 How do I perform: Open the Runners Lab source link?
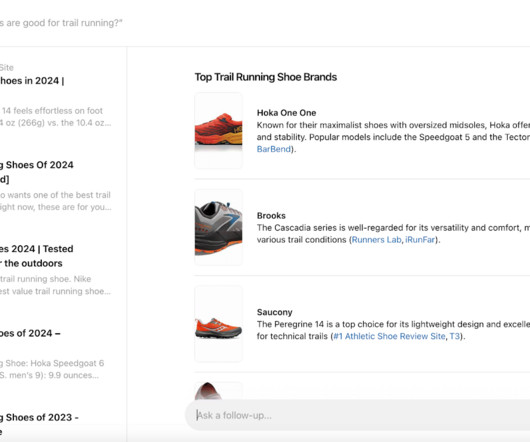(x=376, y=240)
